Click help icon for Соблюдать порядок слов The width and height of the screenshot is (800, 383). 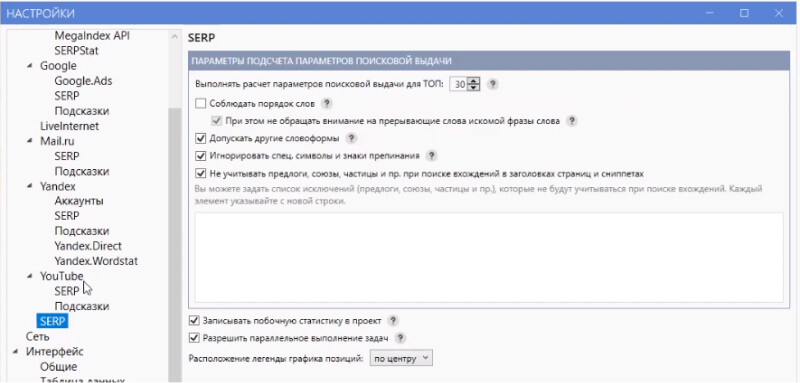[x=327, y=104]
